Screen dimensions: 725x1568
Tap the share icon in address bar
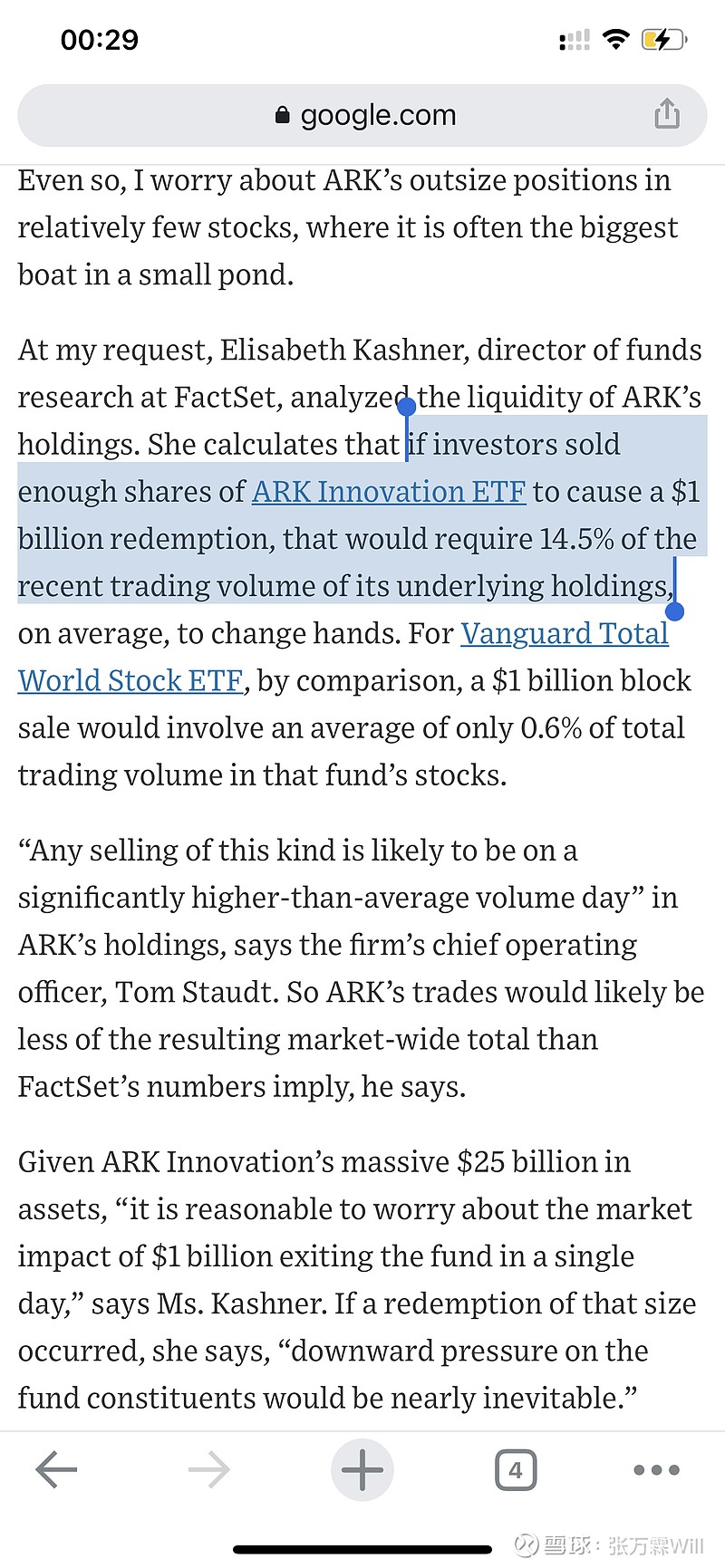667,114
